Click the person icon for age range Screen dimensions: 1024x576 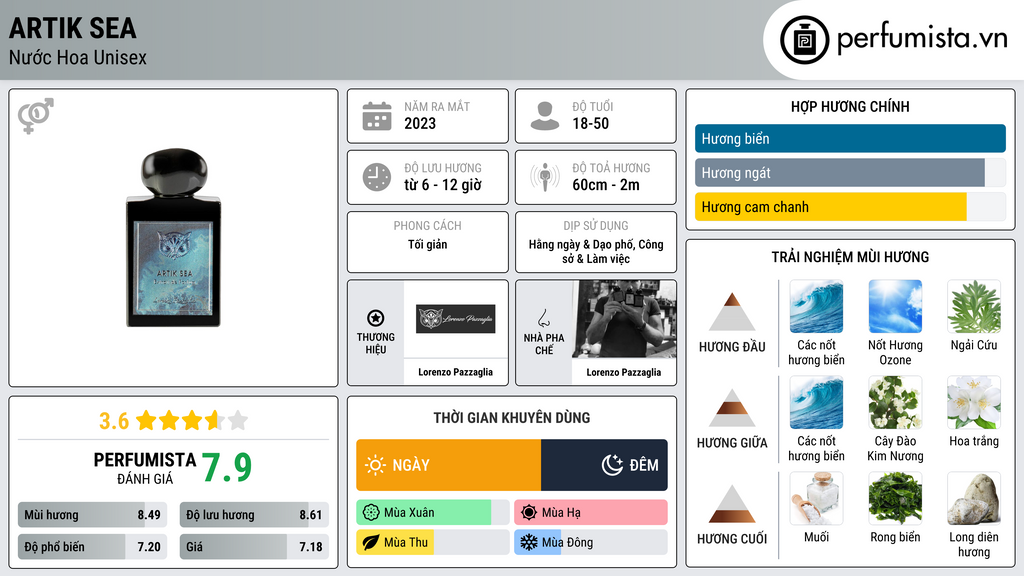click(x=545, y=116)
